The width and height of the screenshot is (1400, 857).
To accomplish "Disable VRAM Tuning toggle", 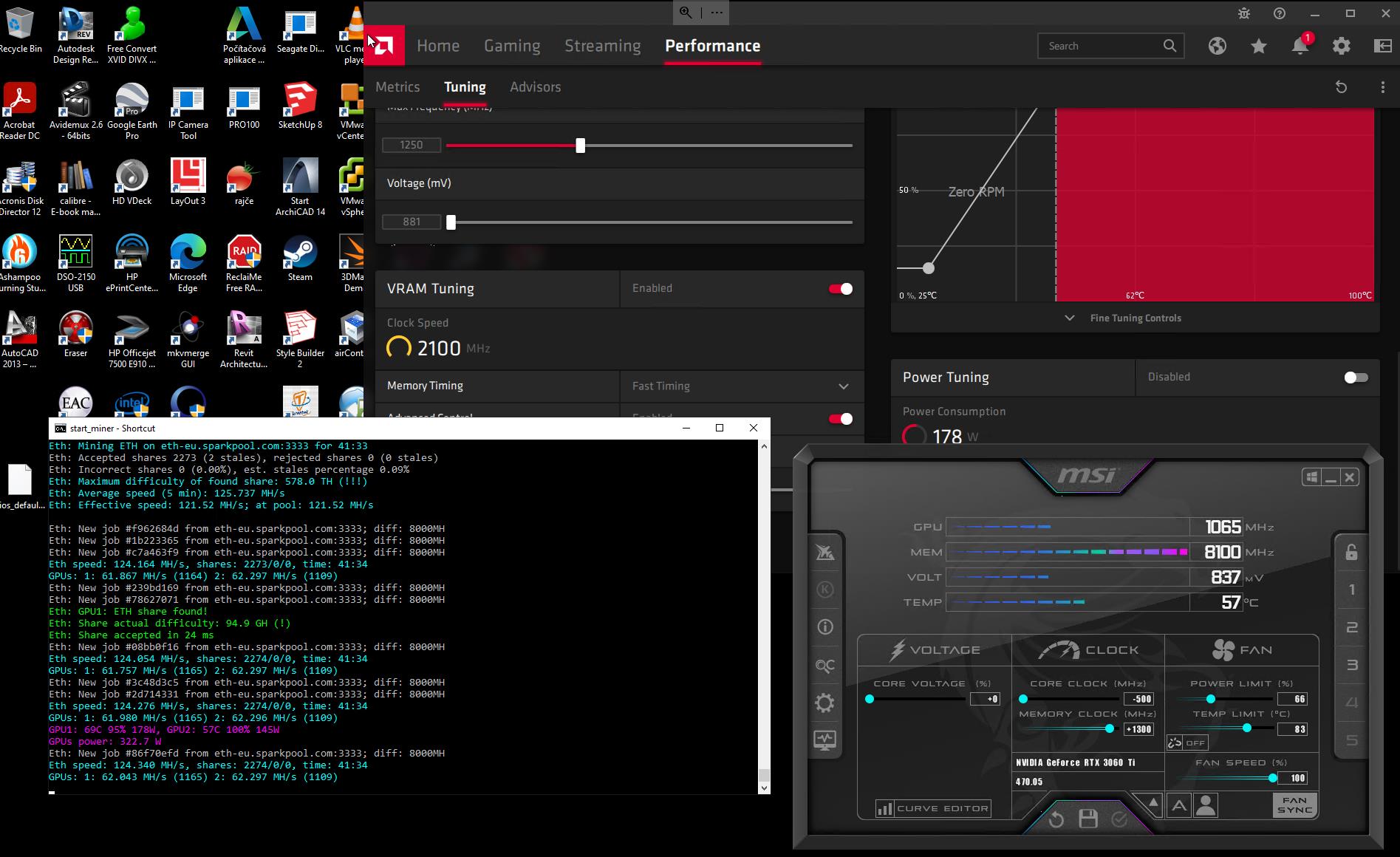I will pos(841,289).
